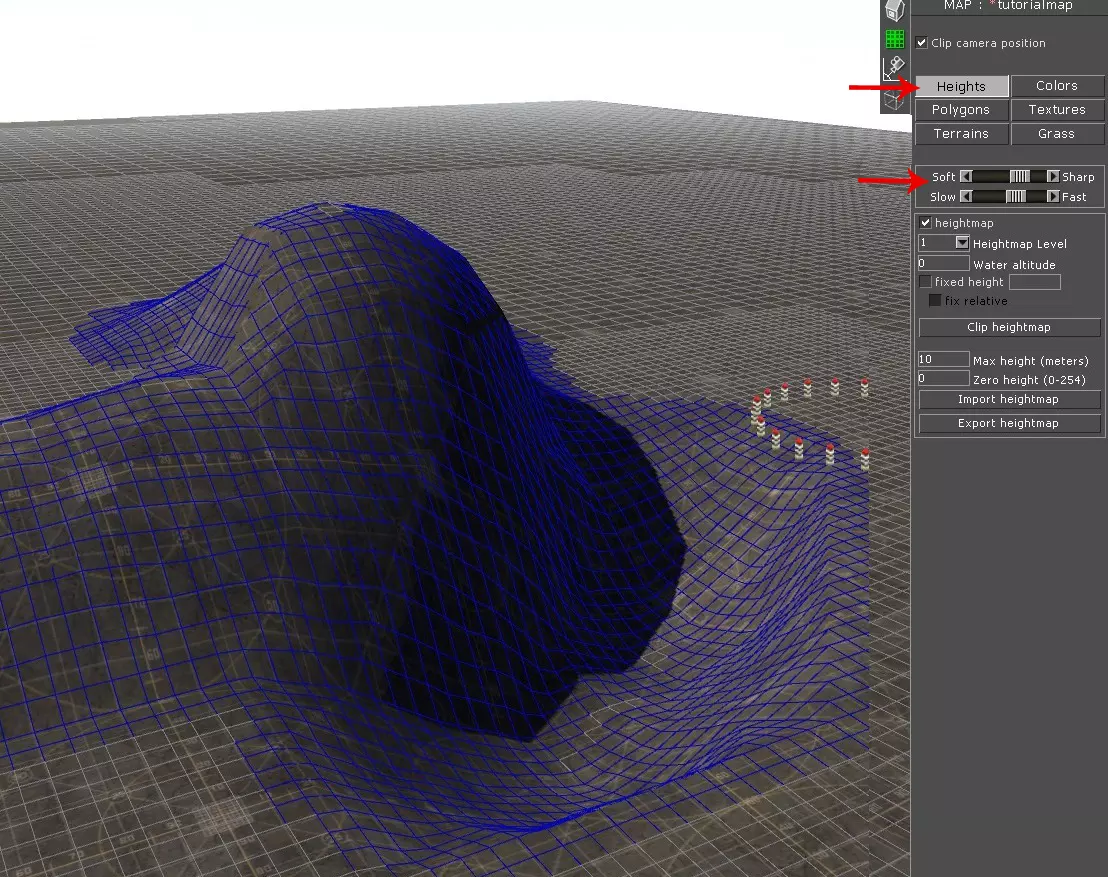Open the Heightmap Level dropdown
Image resolution: width=1108 pixels, height=877 pixels.
[x=962, y=243]
